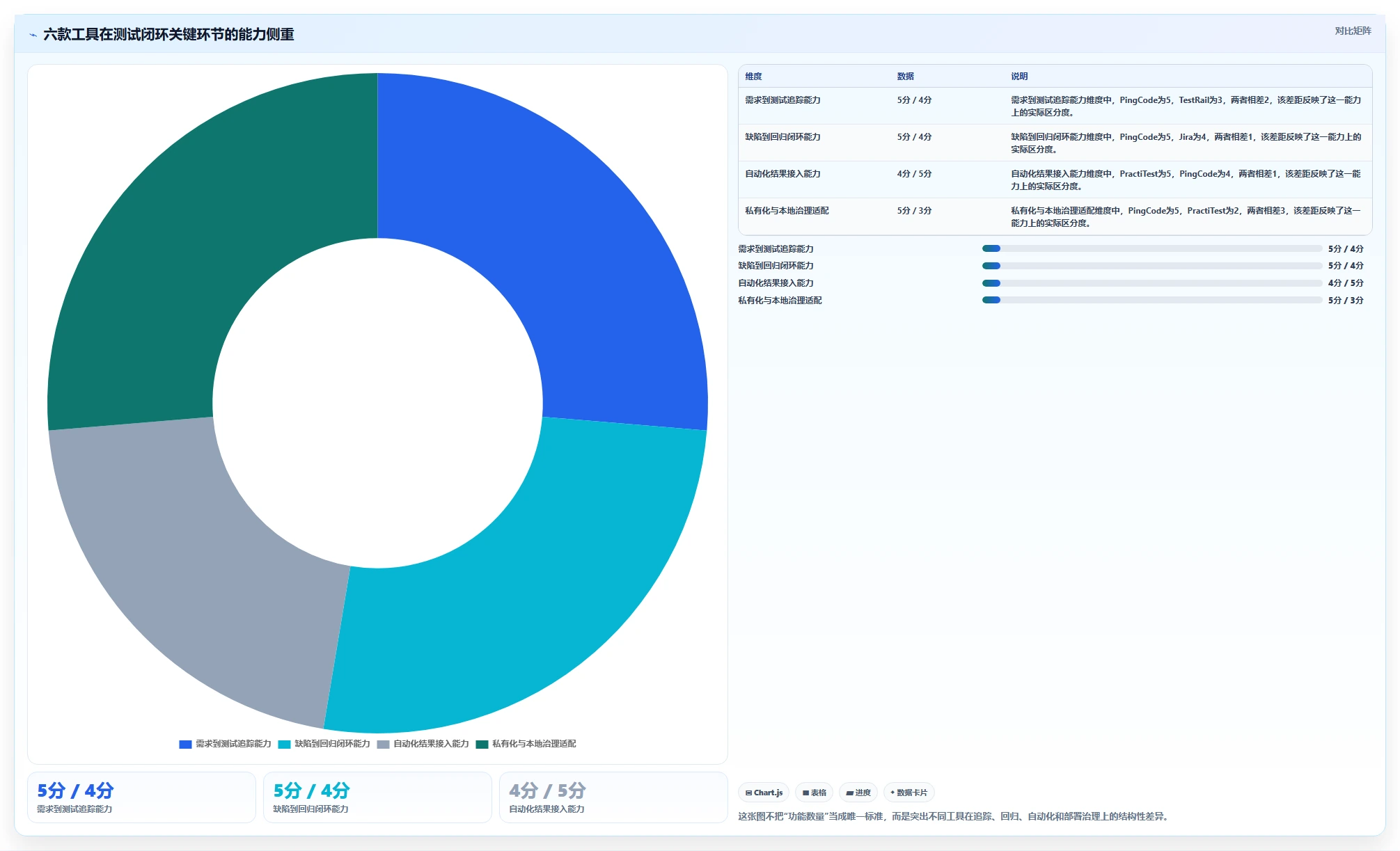
Task: Click the footer note about 功能数量
Action: click(x=954, y=817)
